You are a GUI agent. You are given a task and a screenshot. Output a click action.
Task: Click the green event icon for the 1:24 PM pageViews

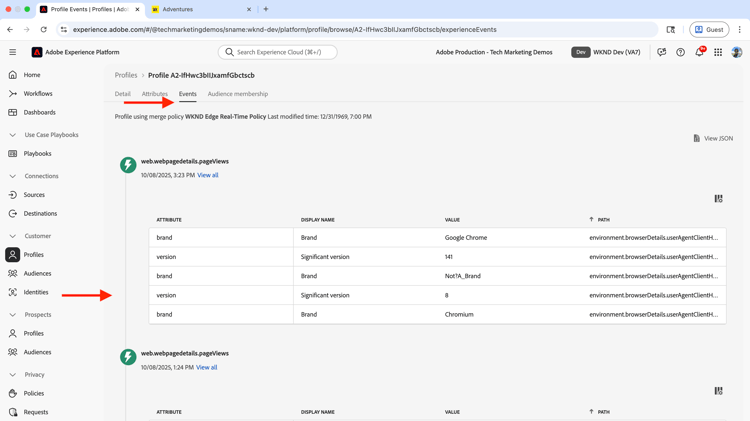(x=128, y=356)
